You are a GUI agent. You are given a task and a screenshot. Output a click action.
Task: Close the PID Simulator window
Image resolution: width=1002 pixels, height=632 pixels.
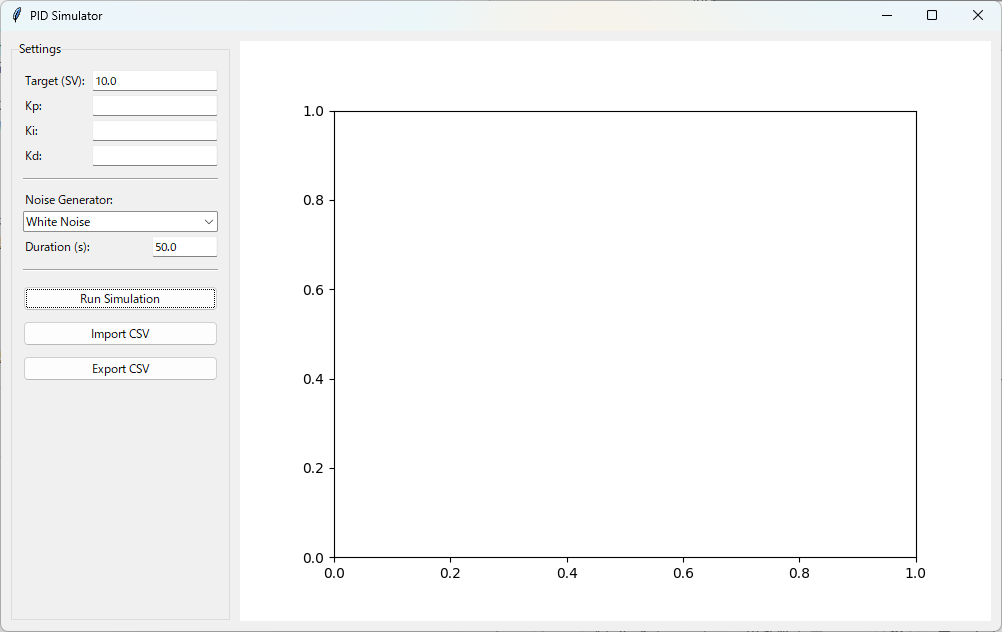978,15
